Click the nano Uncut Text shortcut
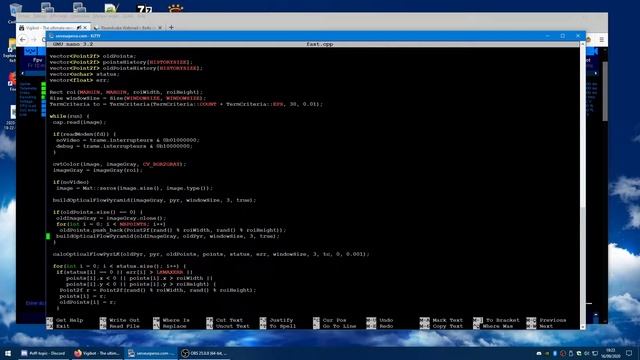640x360 pixels. pos(232,327)
